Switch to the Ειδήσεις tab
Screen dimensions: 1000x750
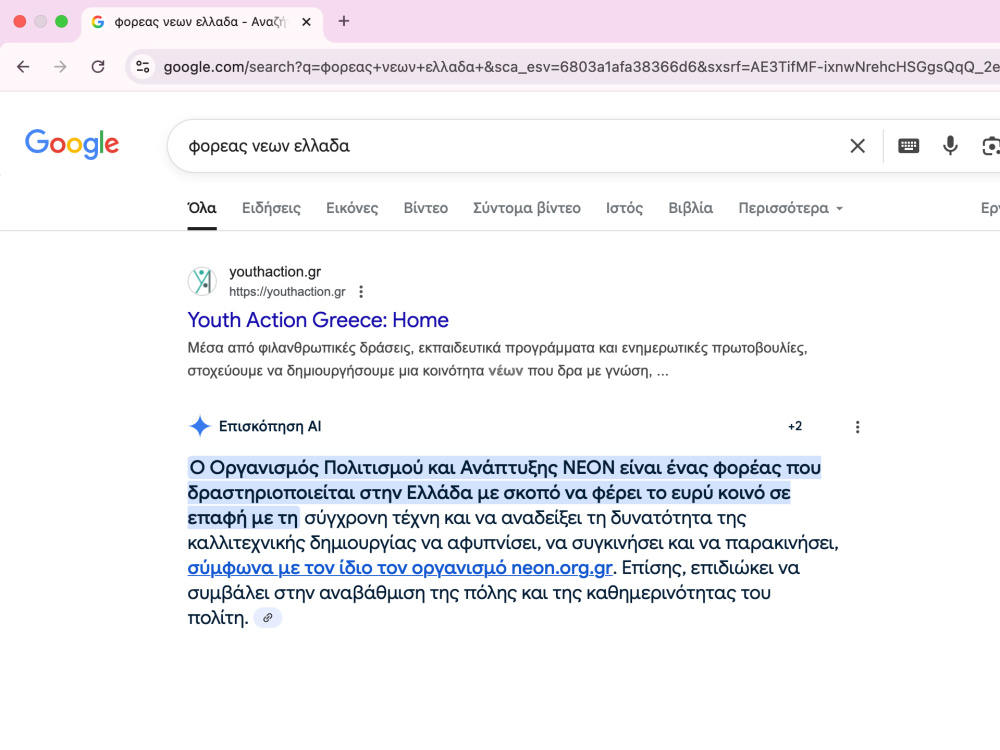point(271,209)
